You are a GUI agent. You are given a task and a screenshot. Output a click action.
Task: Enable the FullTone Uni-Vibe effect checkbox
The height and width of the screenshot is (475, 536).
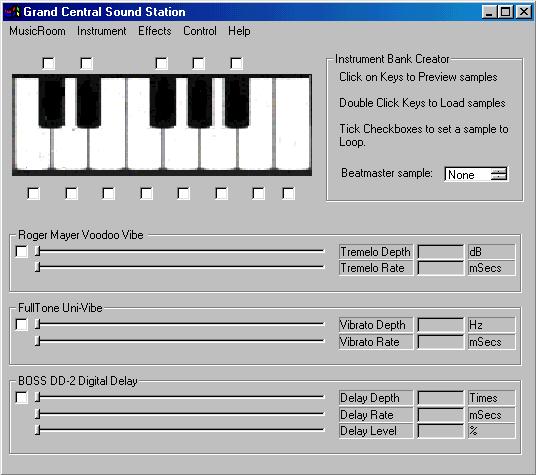[22, 324]
